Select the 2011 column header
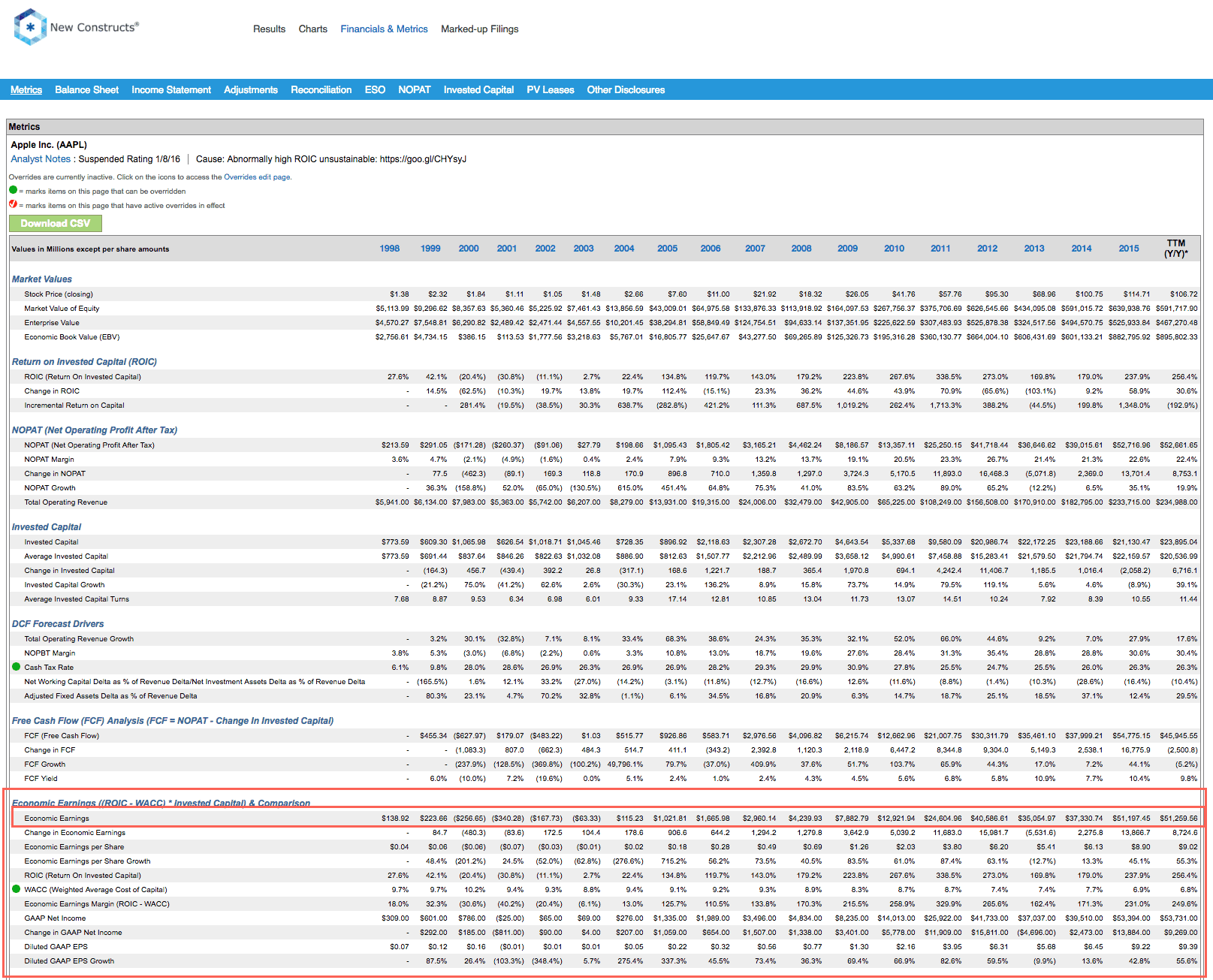 point(940,249)
